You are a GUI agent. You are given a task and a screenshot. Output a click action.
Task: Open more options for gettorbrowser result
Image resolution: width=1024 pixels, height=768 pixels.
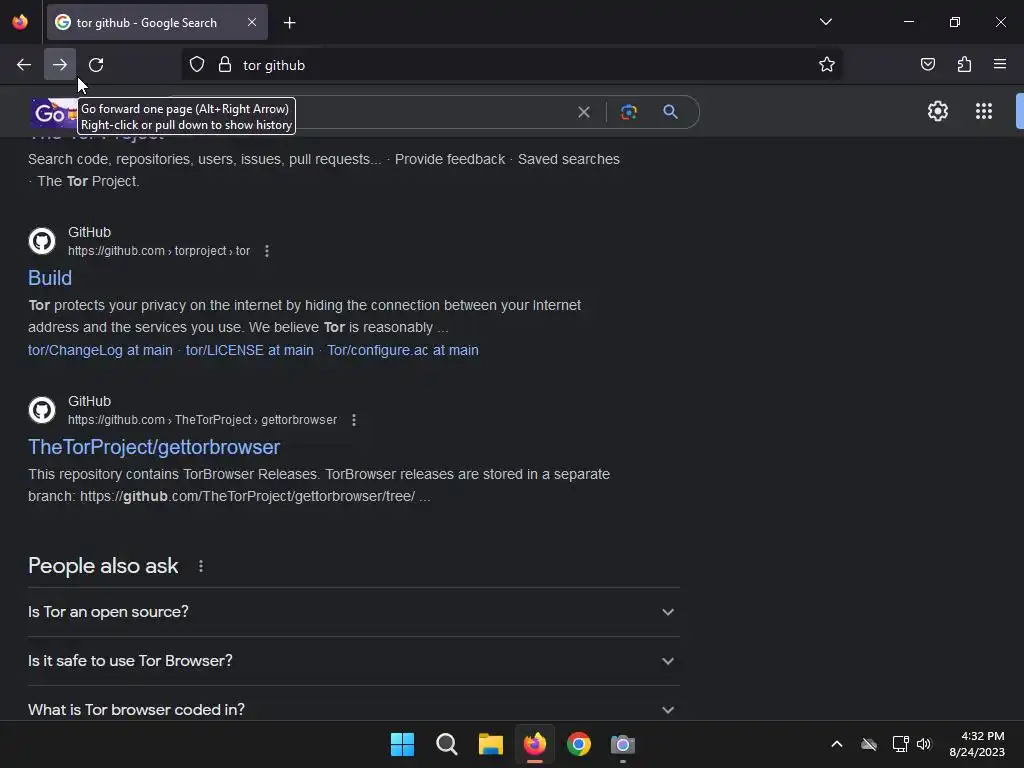click(354, 420)
